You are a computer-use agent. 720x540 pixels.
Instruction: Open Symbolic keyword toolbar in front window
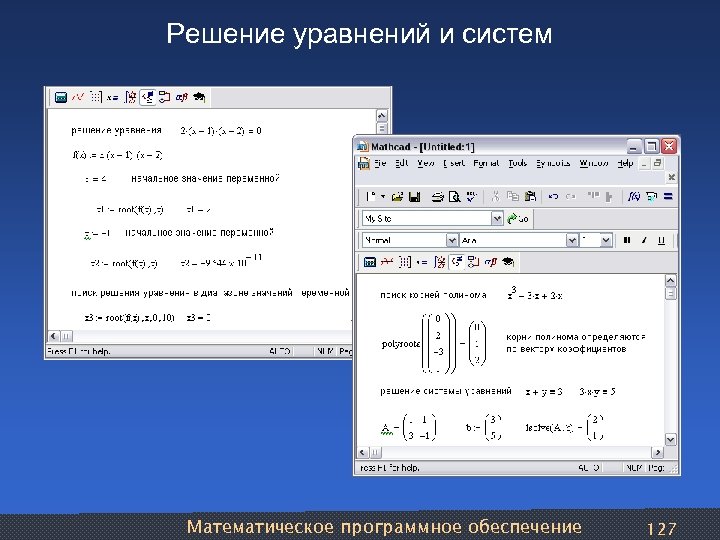508,262
